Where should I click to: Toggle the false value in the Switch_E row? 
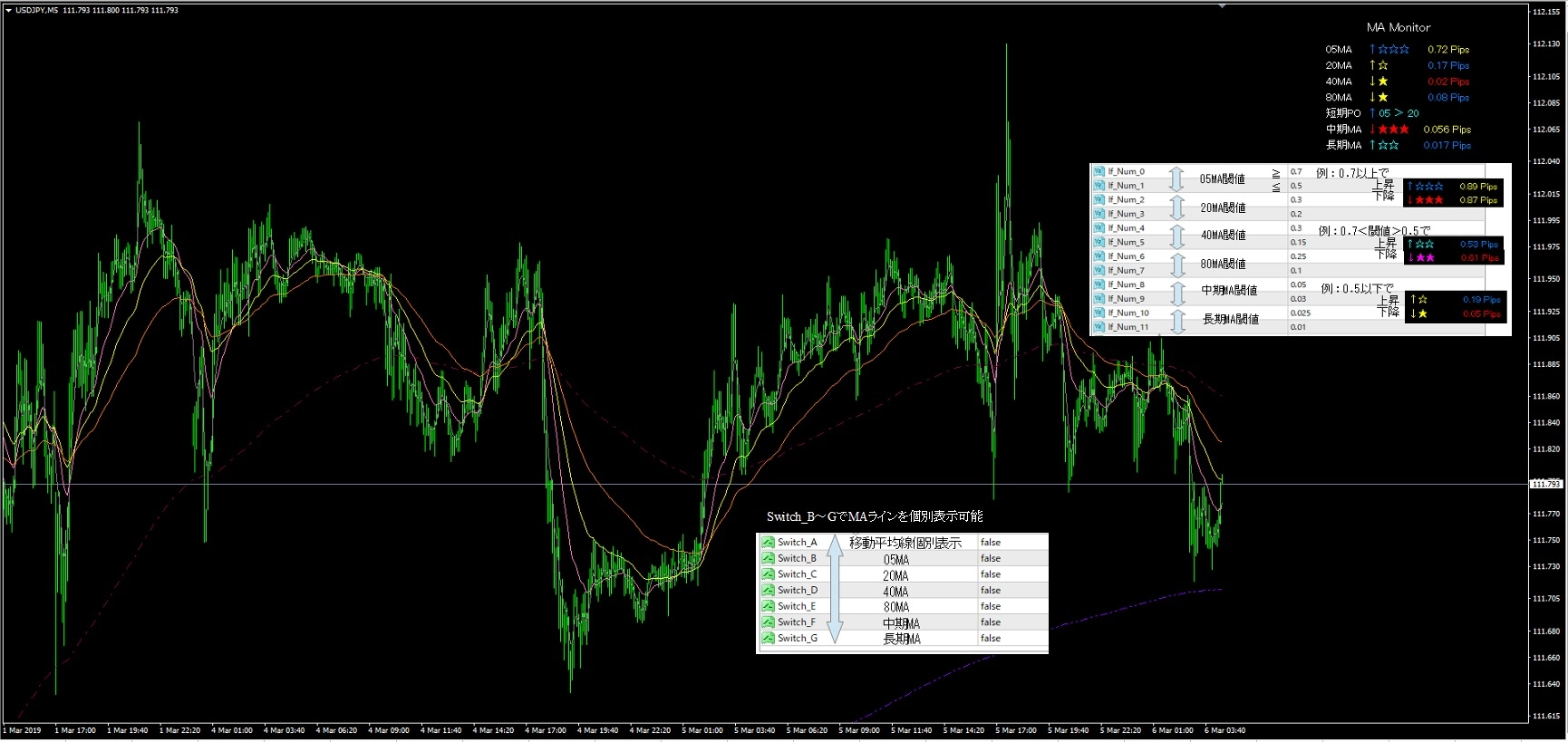[x=991, y=606]
